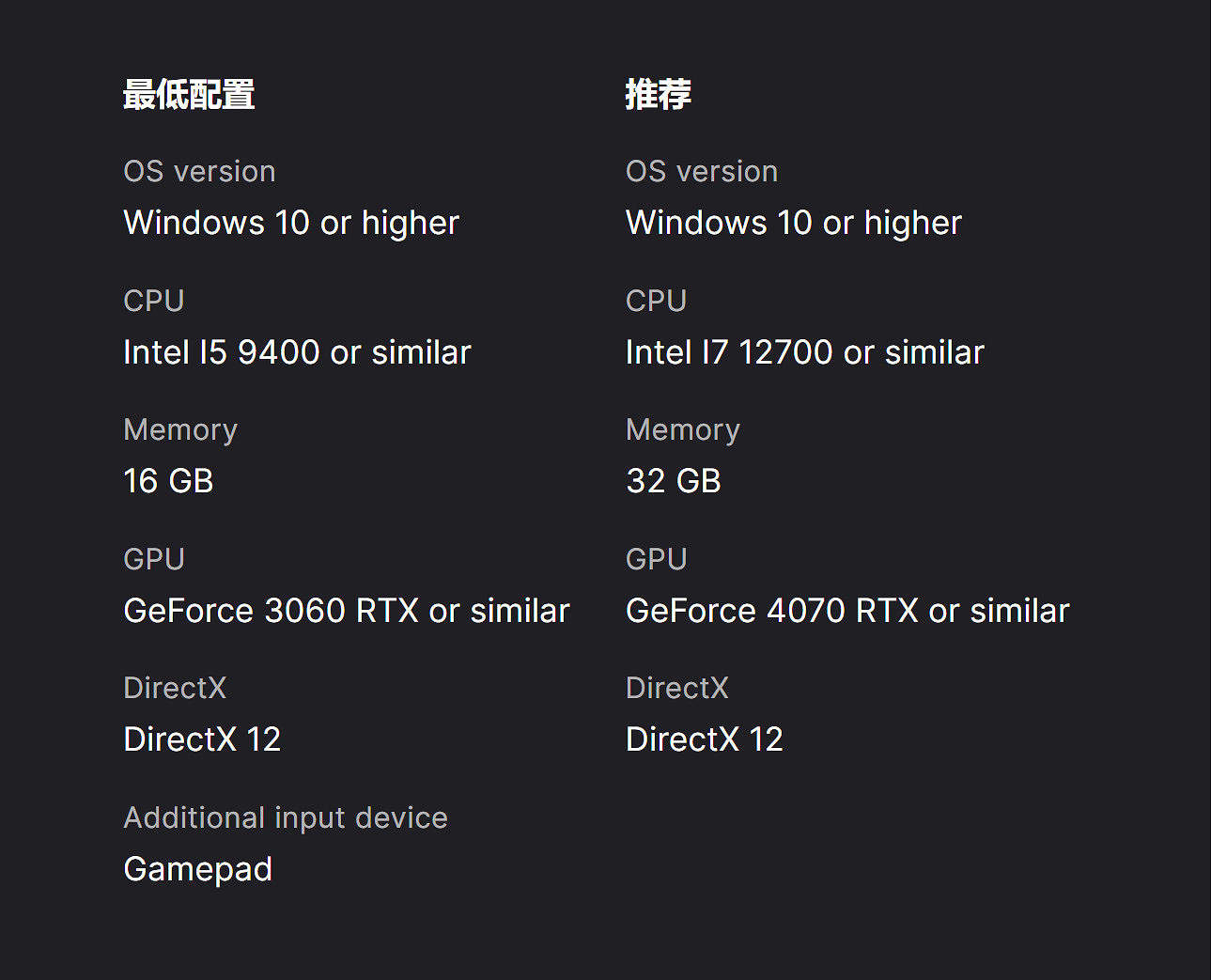
Task: Click the OS version label under 最低配置
Action: (199, 171)
